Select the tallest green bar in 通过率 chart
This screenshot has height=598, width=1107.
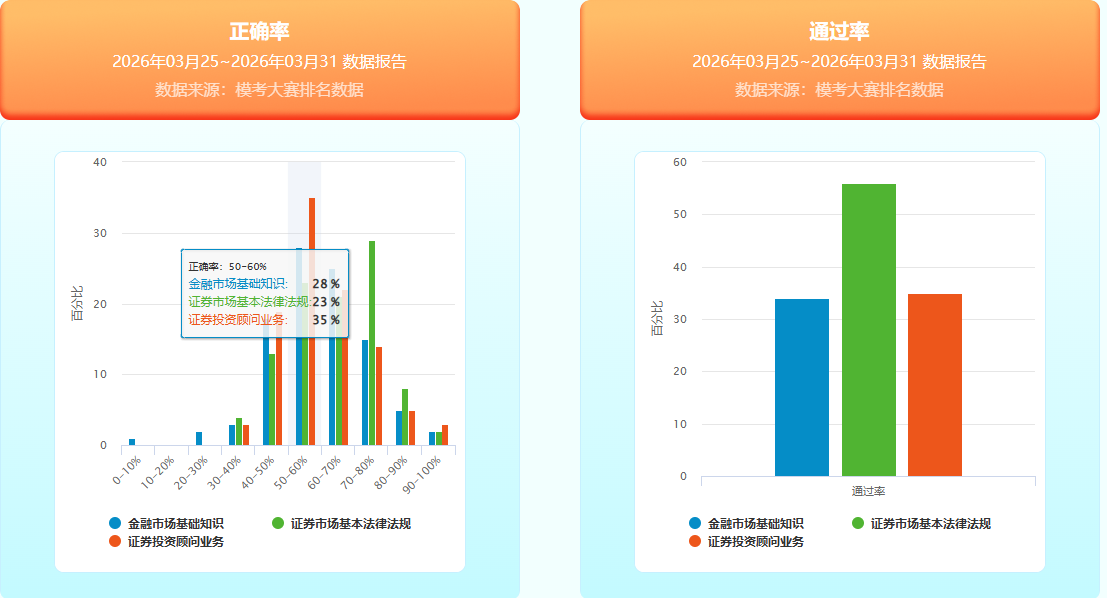coord(868,330)
